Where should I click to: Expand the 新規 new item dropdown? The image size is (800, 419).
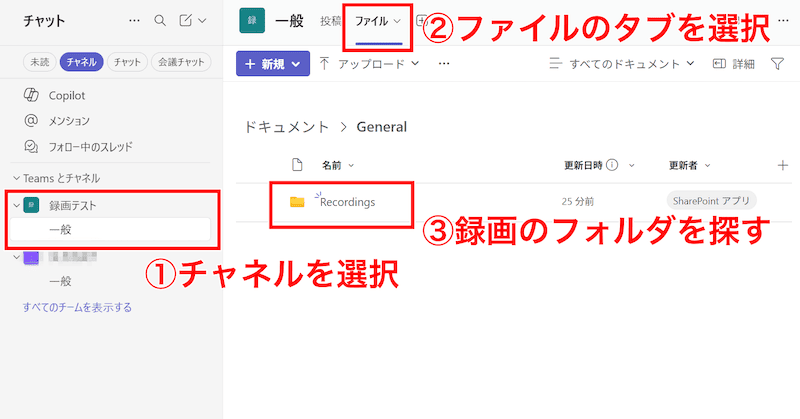(x=273, y=64)
